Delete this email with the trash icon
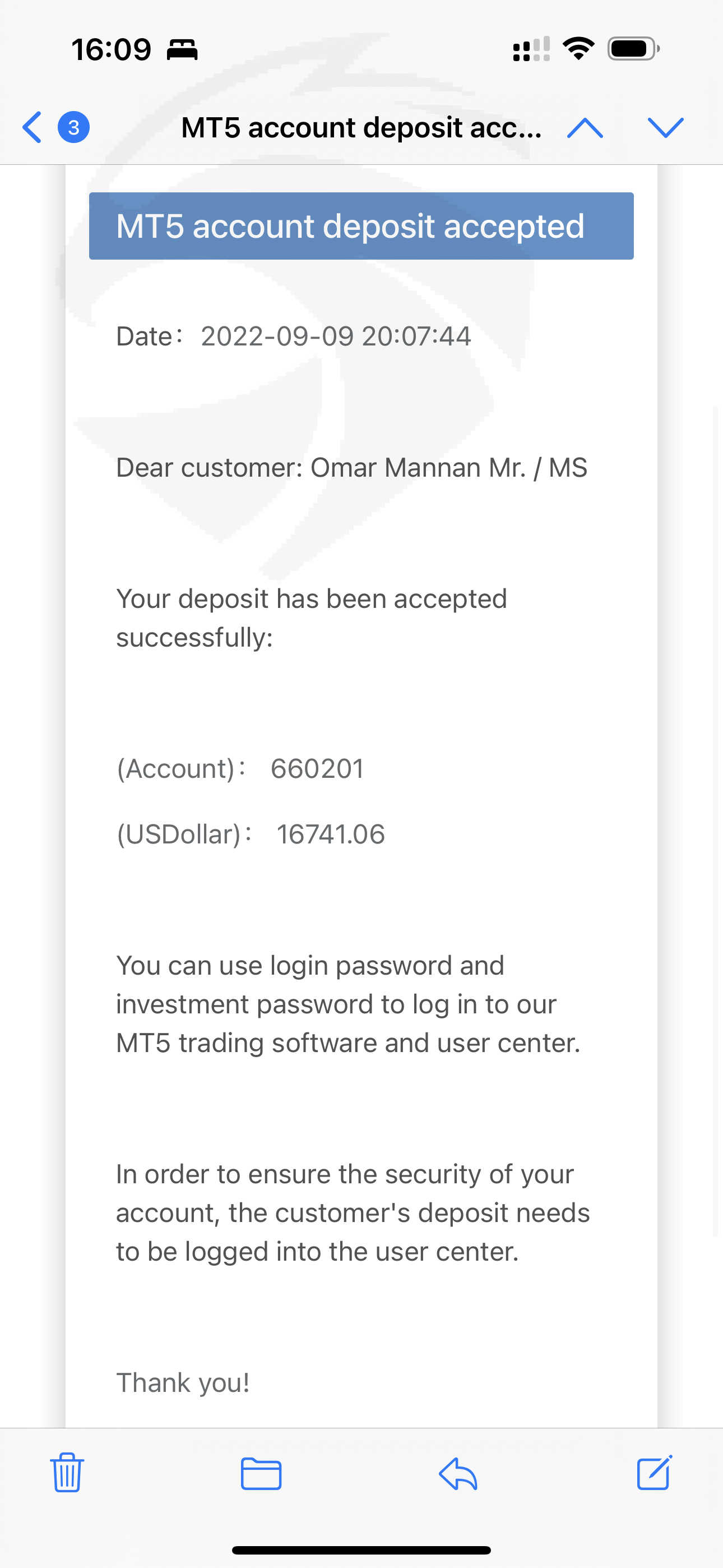Viewport: 723px width, 1568px height. tap(67, 1473)
